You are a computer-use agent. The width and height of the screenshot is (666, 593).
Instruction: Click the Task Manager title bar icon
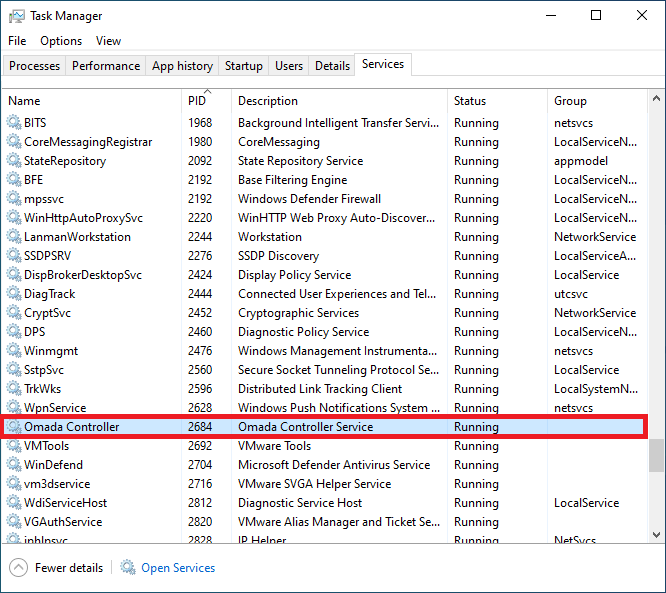[17, 17]
